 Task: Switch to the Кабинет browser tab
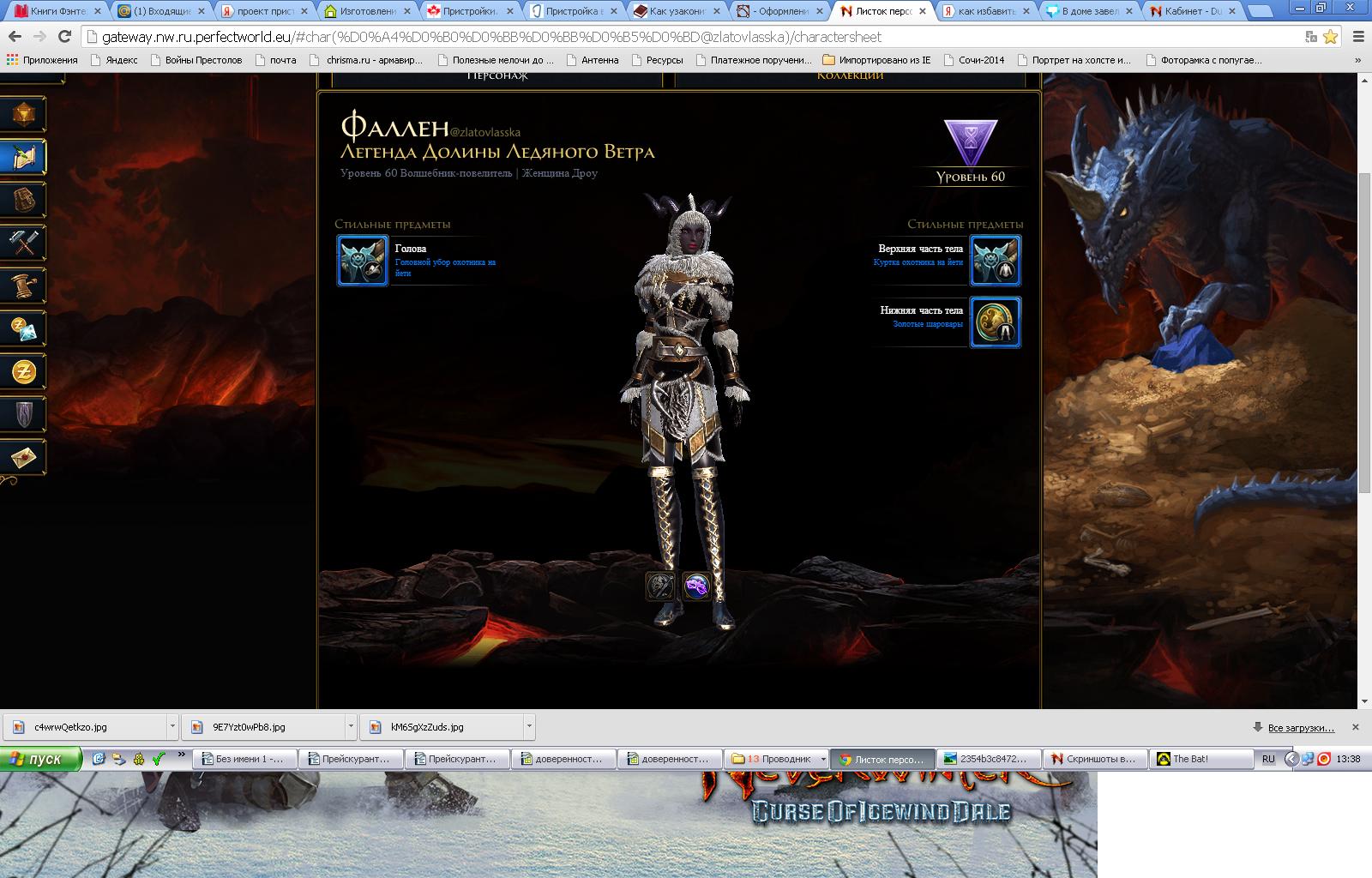(x=1192, y=12)
